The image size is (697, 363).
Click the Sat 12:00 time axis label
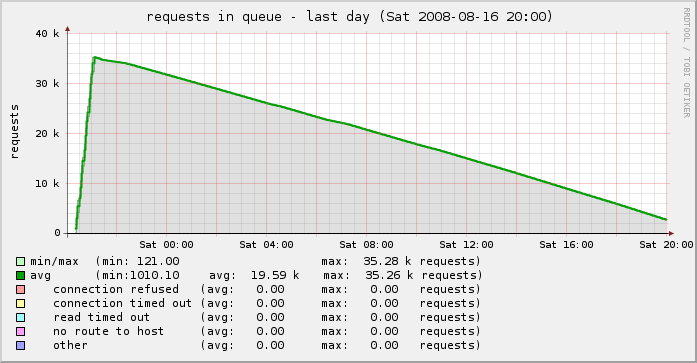click(466, 245)
